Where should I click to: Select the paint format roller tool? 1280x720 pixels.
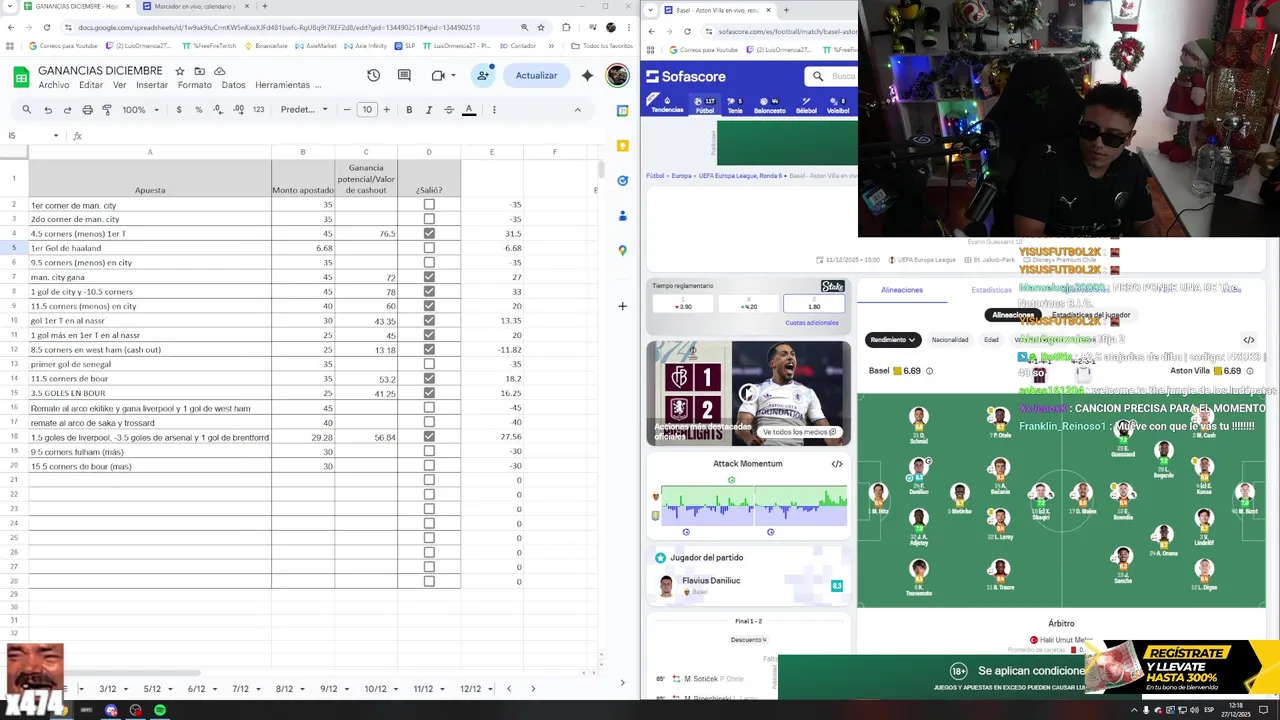107,110
